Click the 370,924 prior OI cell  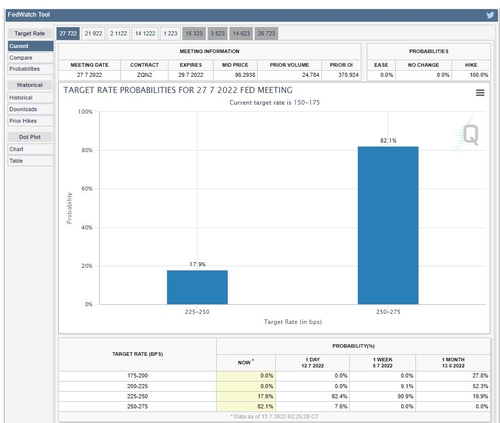coord(341,75)
